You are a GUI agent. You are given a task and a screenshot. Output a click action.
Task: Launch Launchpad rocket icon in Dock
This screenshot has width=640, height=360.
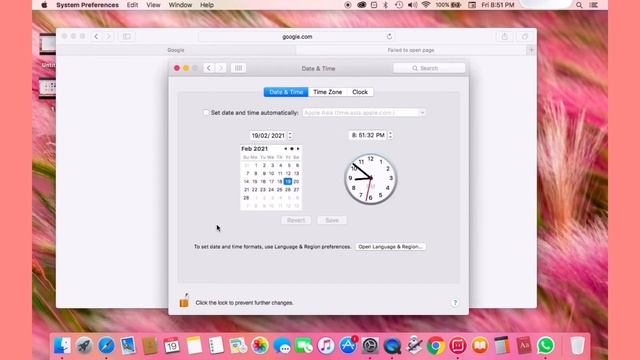(x=84, y=346)
